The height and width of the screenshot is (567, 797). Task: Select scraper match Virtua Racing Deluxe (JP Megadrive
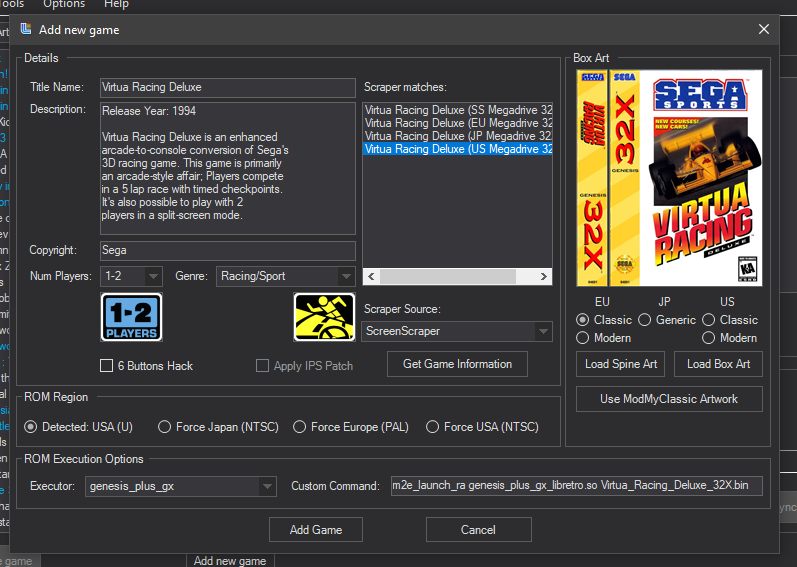pyautogui.click(x=457, y=136)
